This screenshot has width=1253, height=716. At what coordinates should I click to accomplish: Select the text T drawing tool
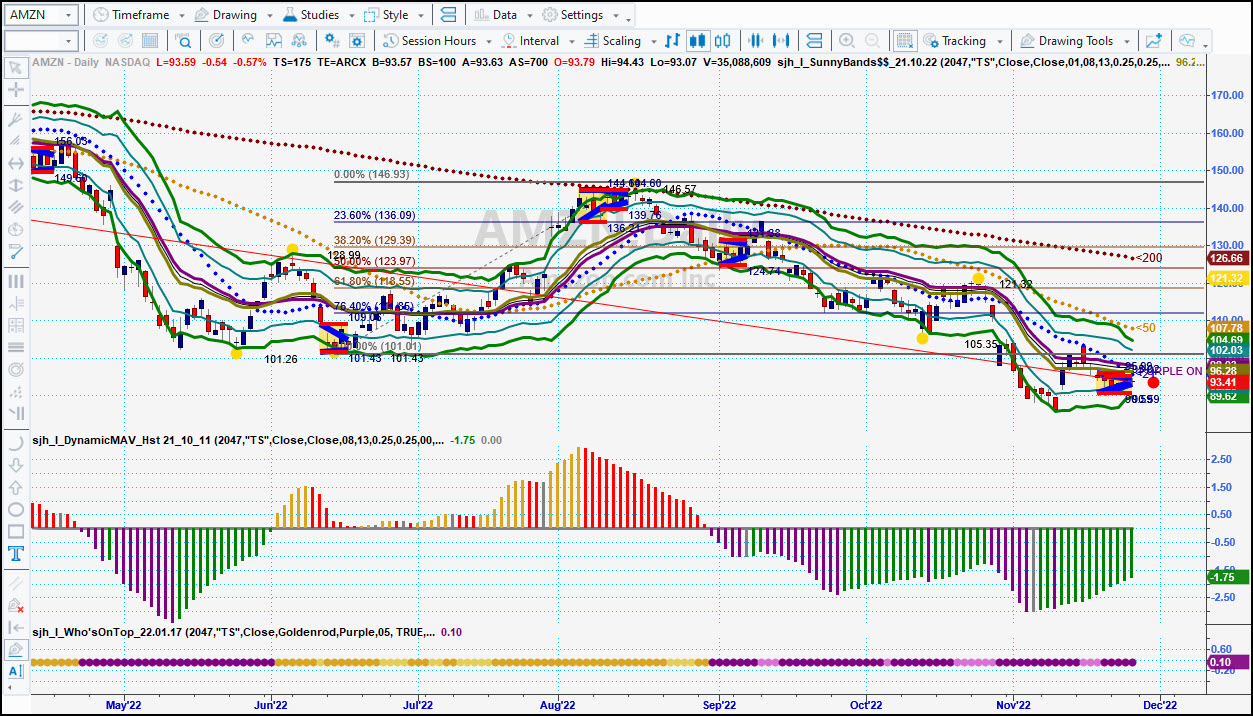[16, 553]
